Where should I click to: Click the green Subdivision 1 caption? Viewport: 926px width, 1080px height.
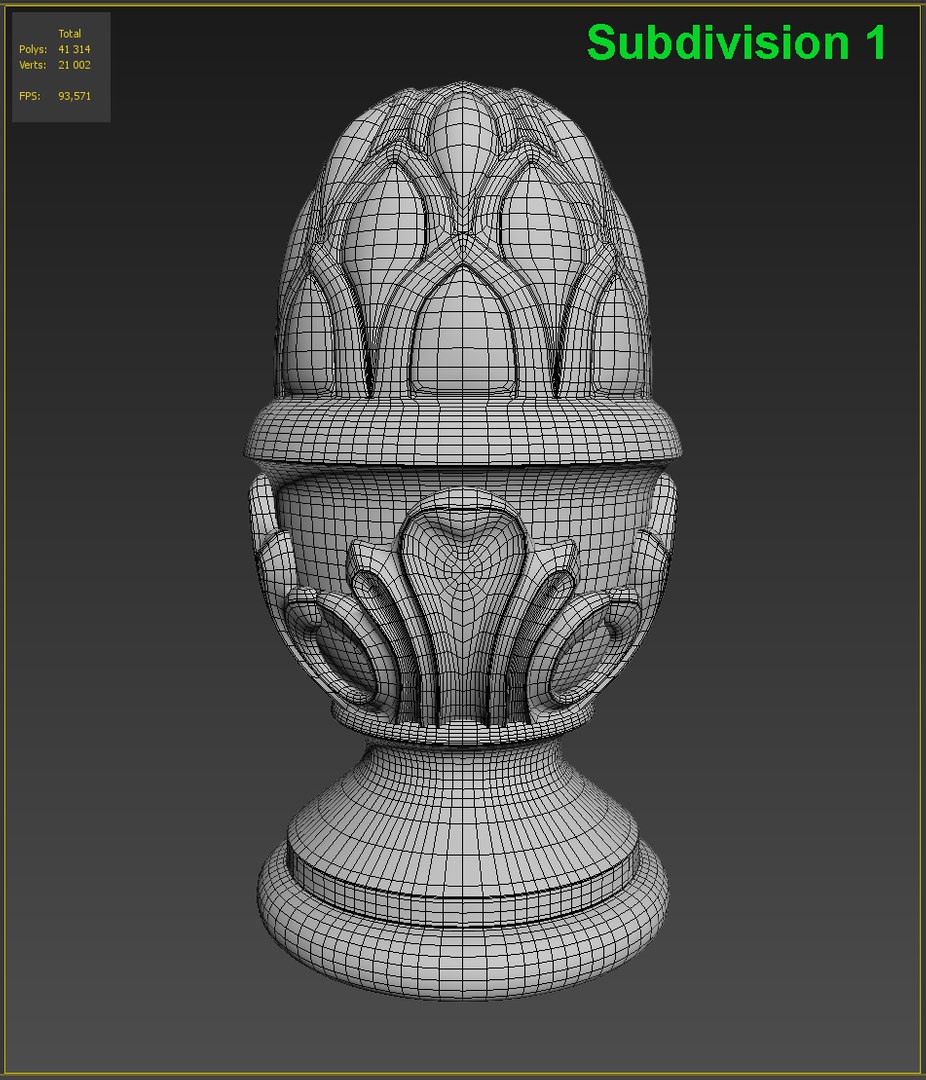pyautogui.click(x=737, y=42)
